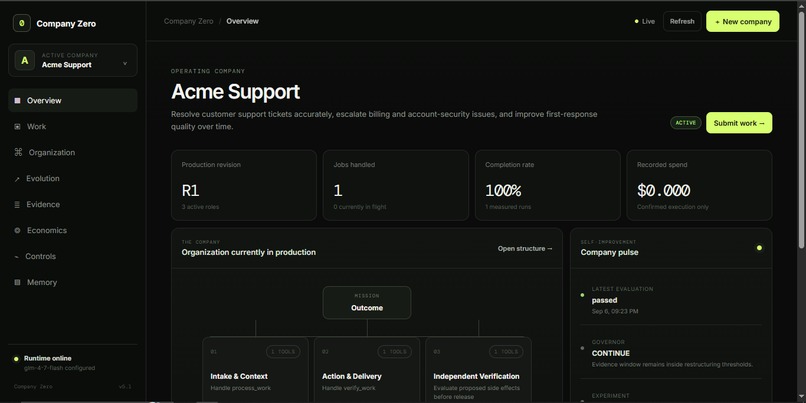
Task: Click the ACTIVE status badge
Action: point(685,123)
